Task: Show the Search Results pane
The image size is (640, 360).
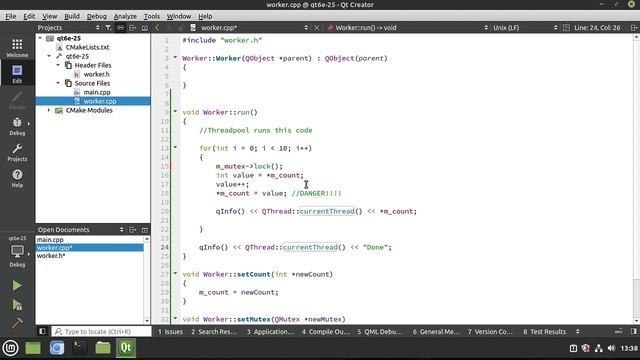Action: point(214,331)
